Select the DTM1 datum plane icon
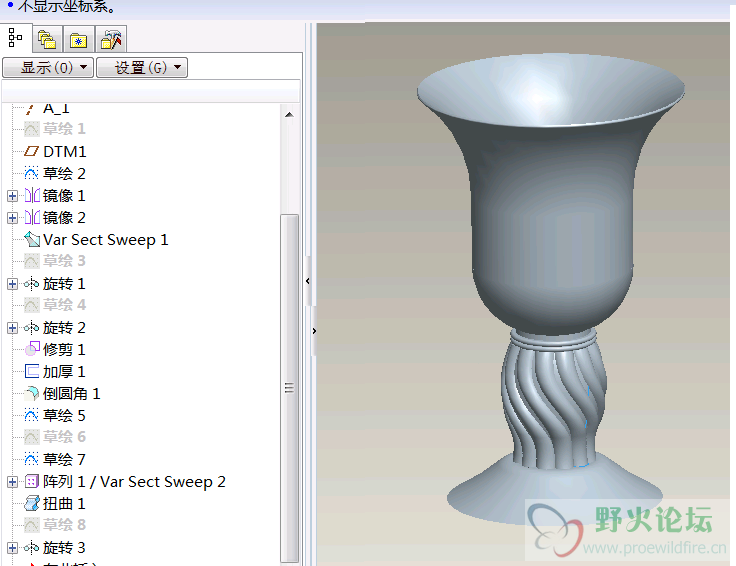 coord(31,151)
